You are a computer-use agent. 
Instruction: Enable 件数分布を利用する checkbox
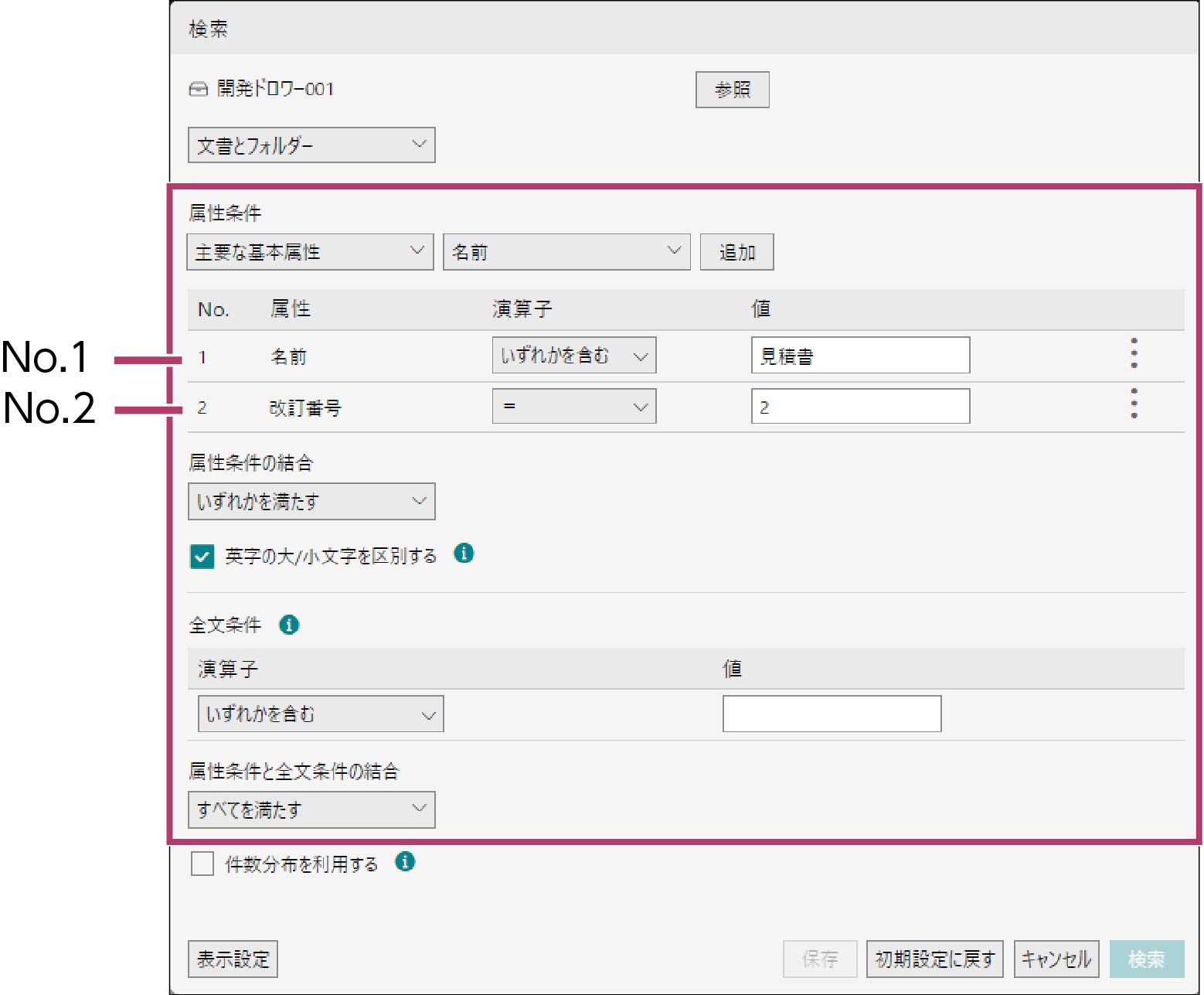coord(202,864)
